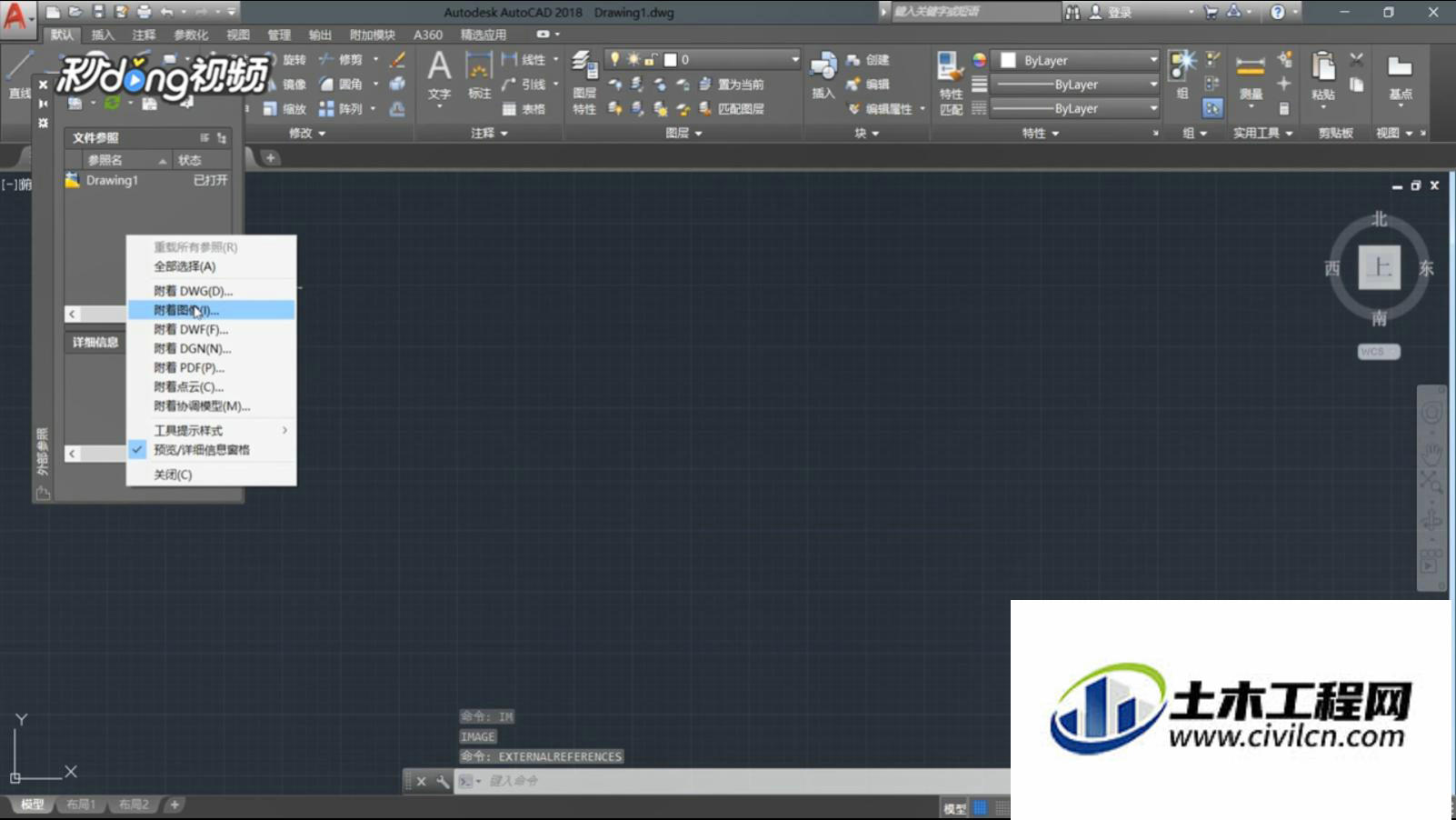Choose Attach PDF (附着 PDF) menu entry

pyautogui.click(x=211, y=367)
